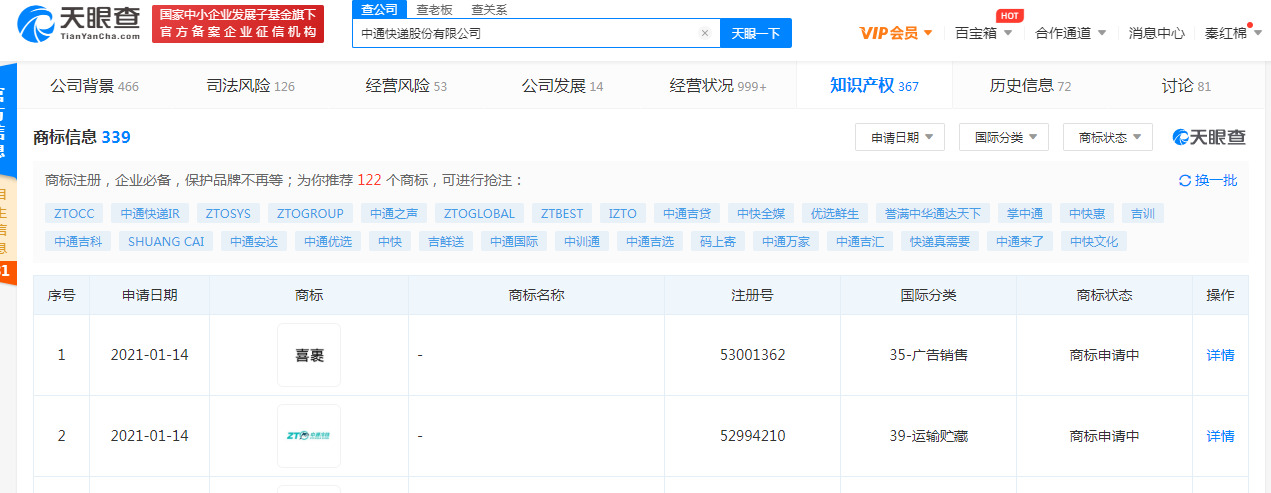Open the 公司背景 tab
Screen dimensions: 1271x493
pos(95,86)
